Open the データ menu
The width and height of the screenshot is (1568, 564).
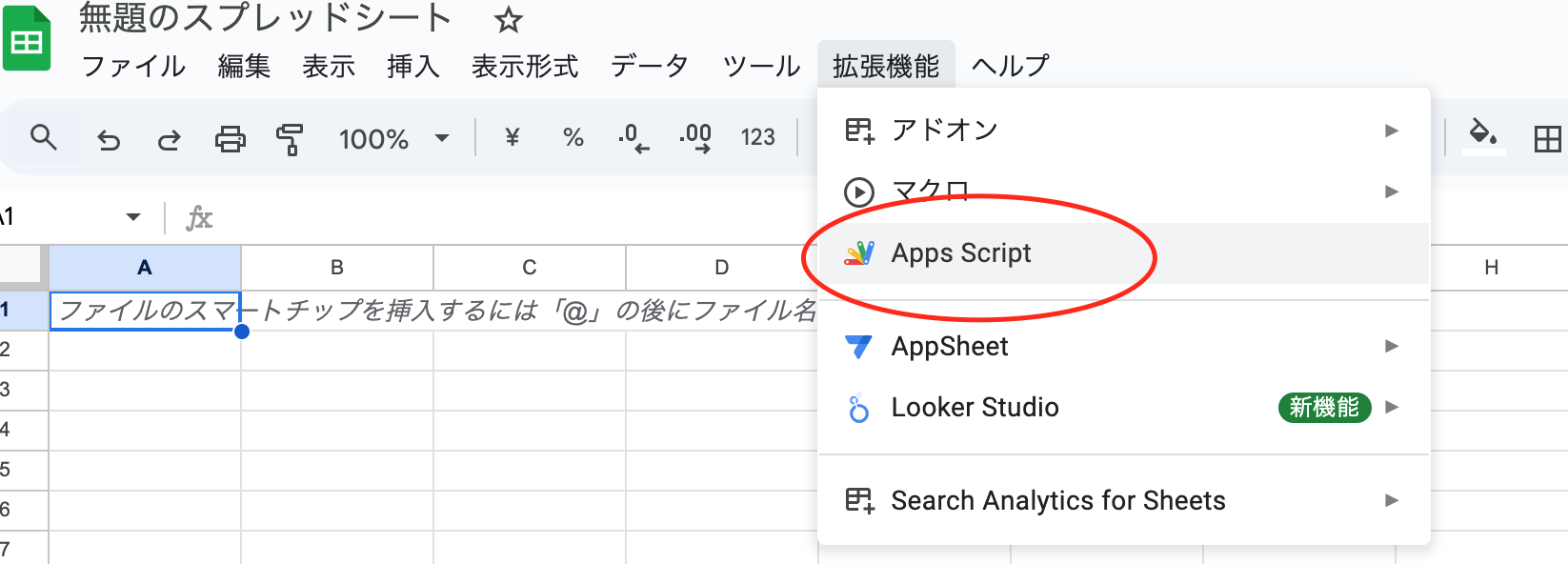coord(650,66)
